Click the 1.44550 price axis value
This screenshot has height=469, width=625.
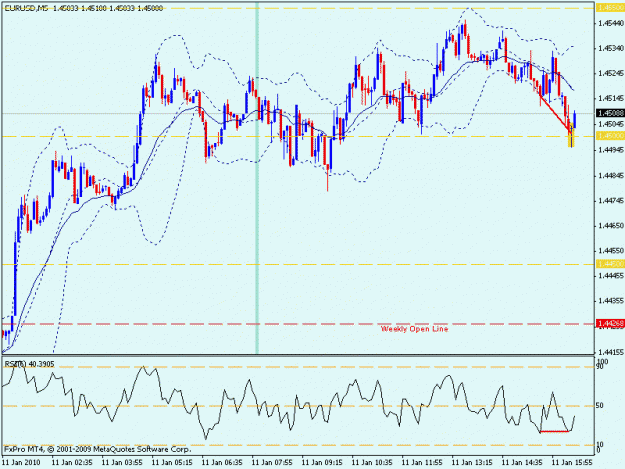tap(611, 251)
